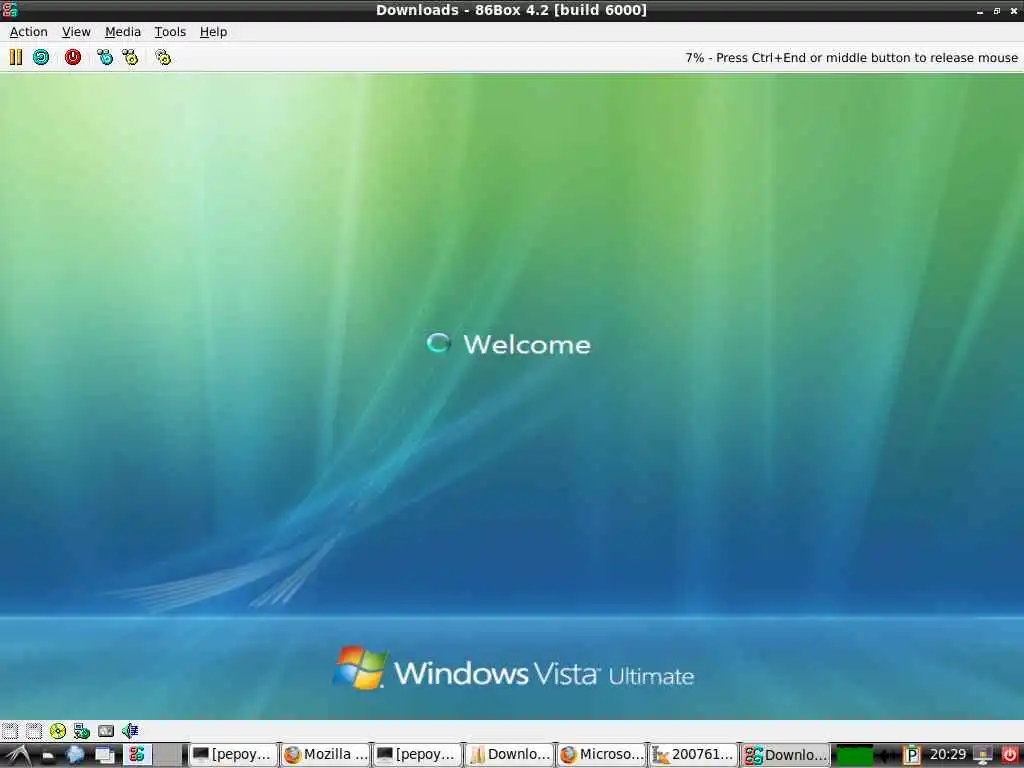Click the hard disk status bar icon

pyautogui.click(x=106, y=731)
